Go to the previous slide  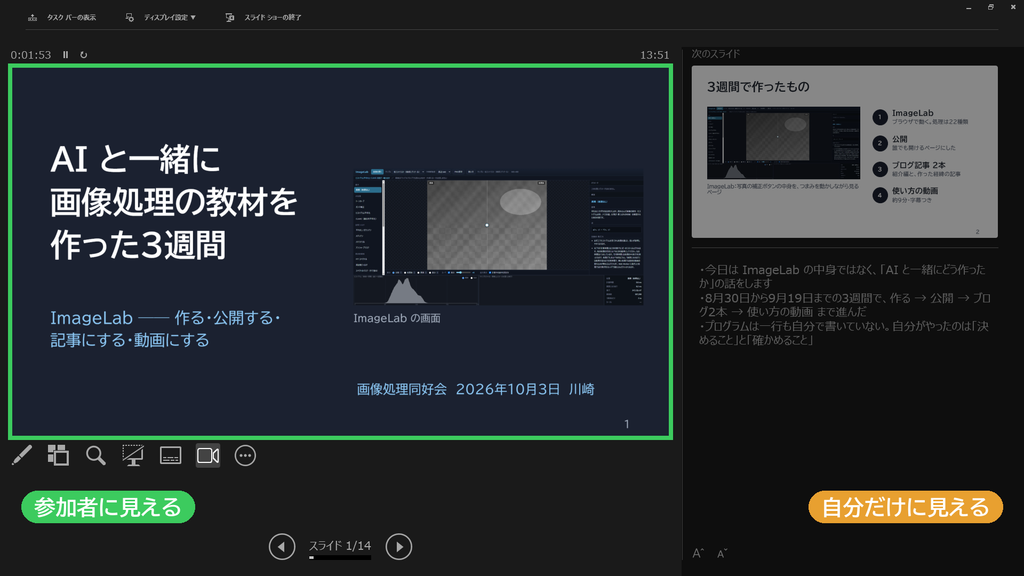282,547
